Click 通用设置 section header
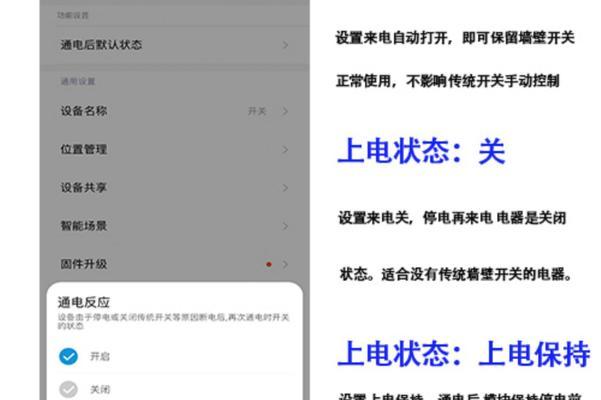The height and width of the screenshot is (400, 601). point(78,81)
